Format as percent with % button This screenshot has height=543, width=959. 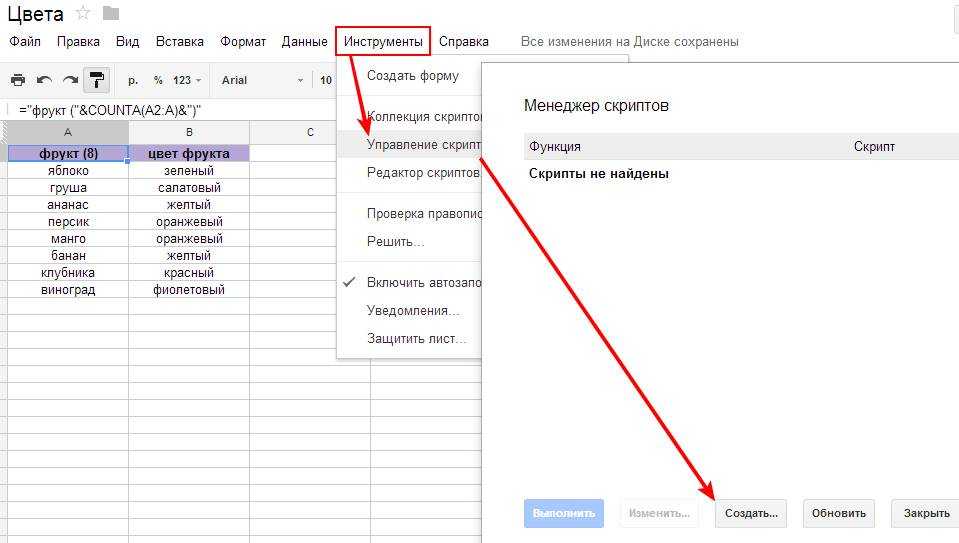158,80
